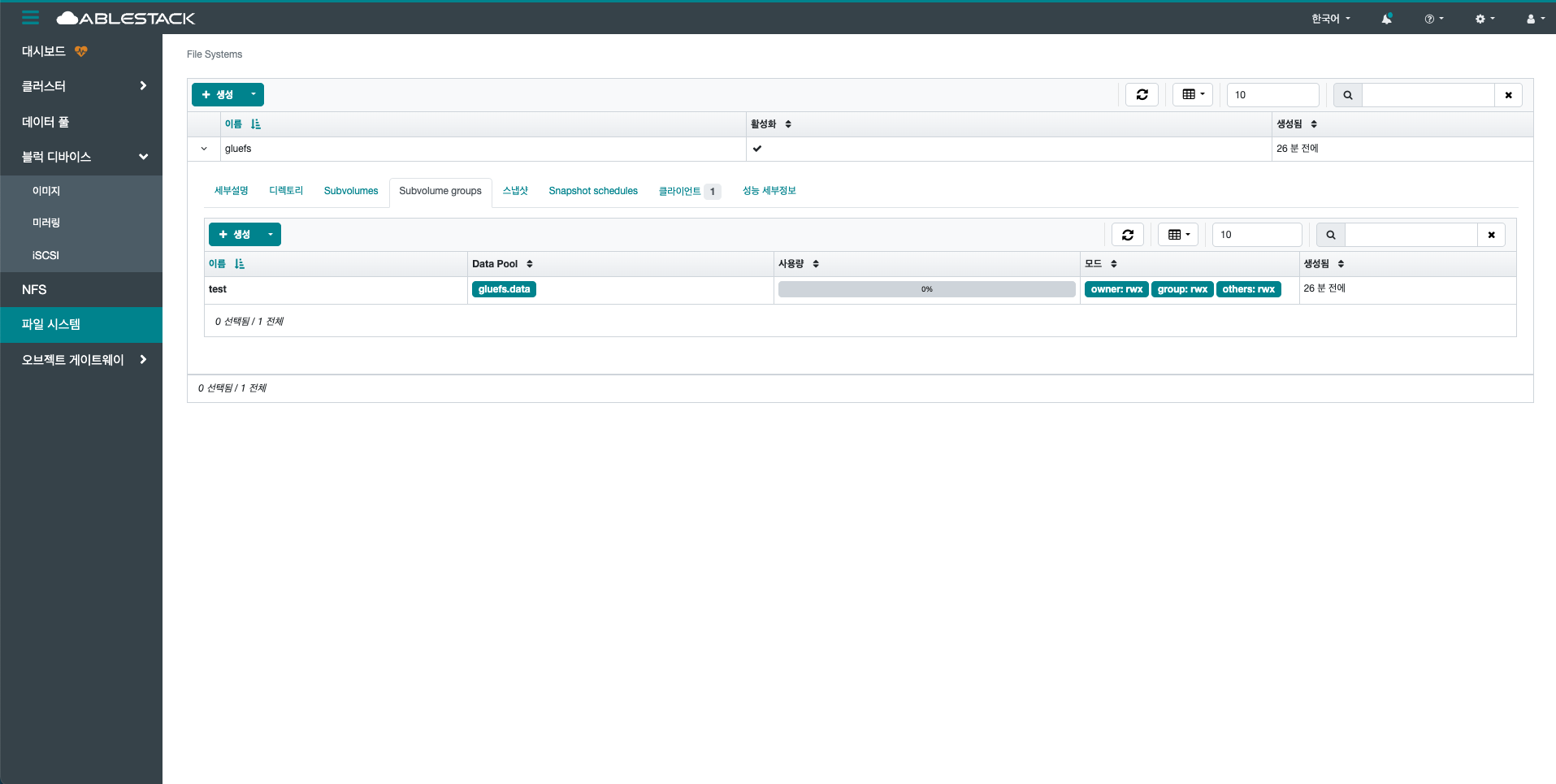
Task: Open the help question mark menu
Action: tap(1433, 19)
